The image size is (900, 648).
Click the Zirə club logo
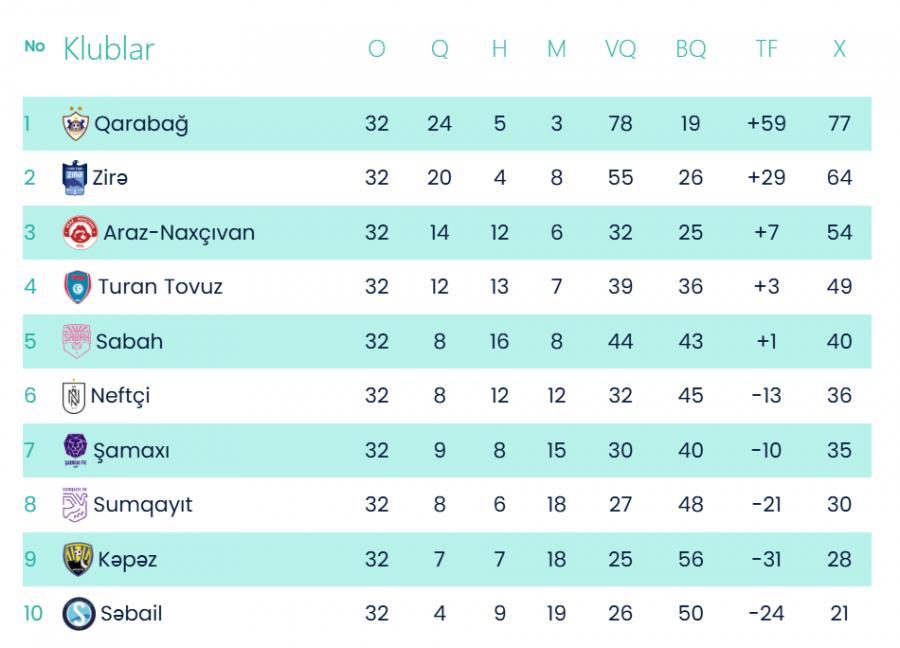click(75, 178)
